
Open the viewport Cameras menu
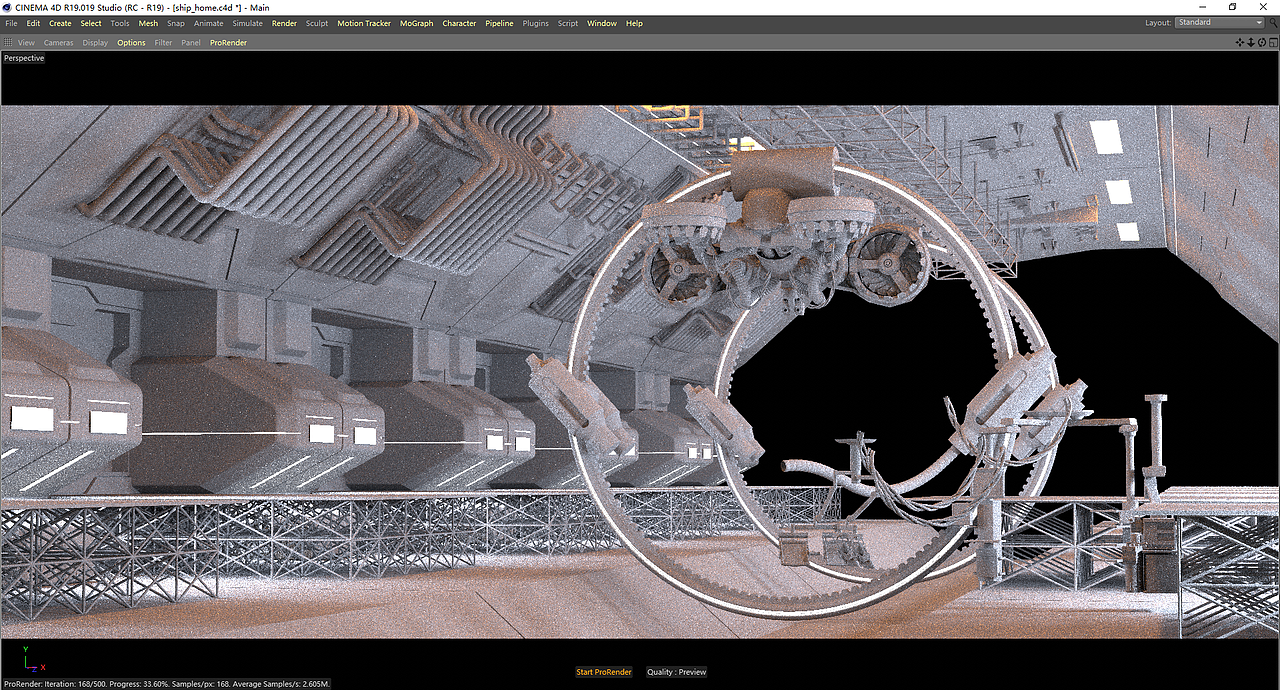[x=59, y=43]
